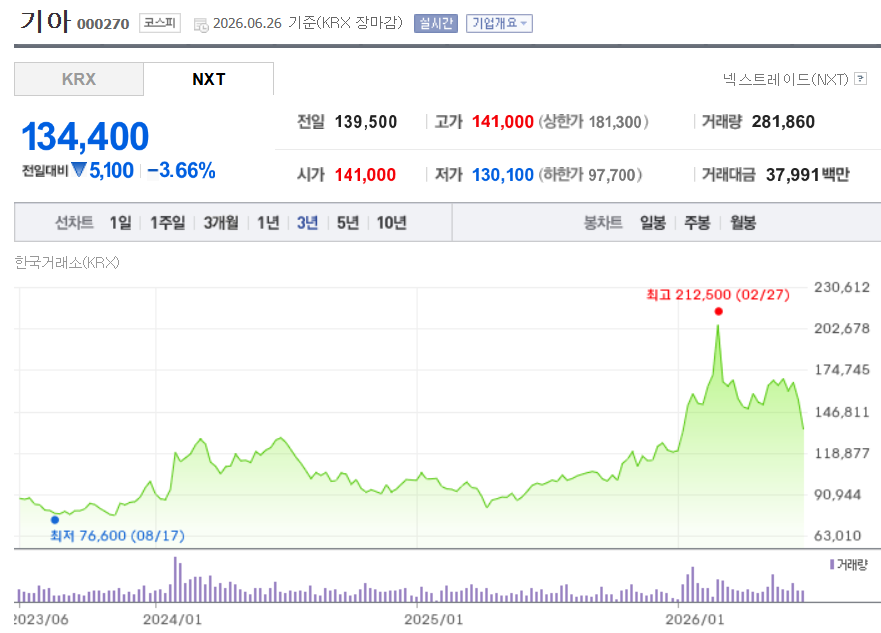Click the 최저 76,600 (08/17) label
Screen dimensions: 881x633
tap(117, 535)
